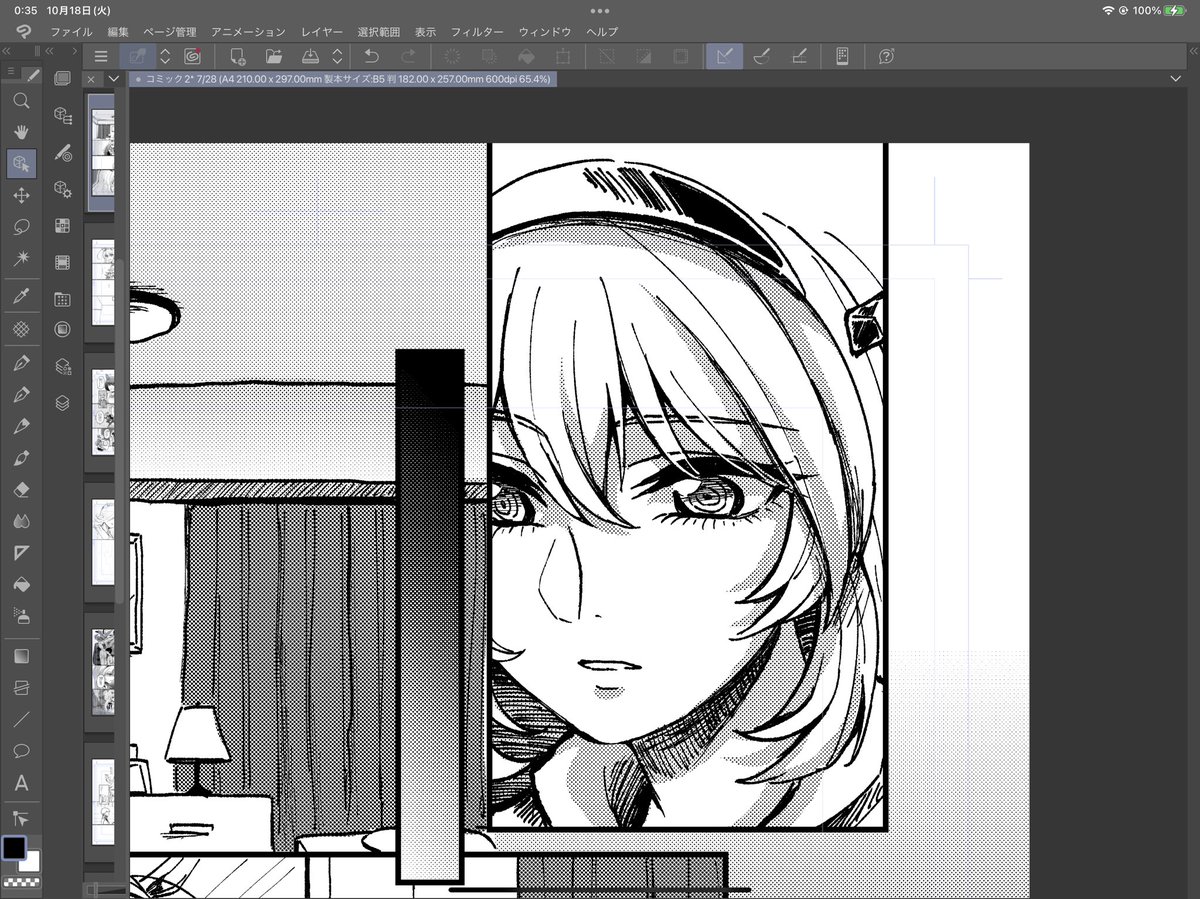Open the support question mark icon
Image resolution: width=1200 pixels, height=899 pixels.
pyautogui.click(x=886, y=57)
